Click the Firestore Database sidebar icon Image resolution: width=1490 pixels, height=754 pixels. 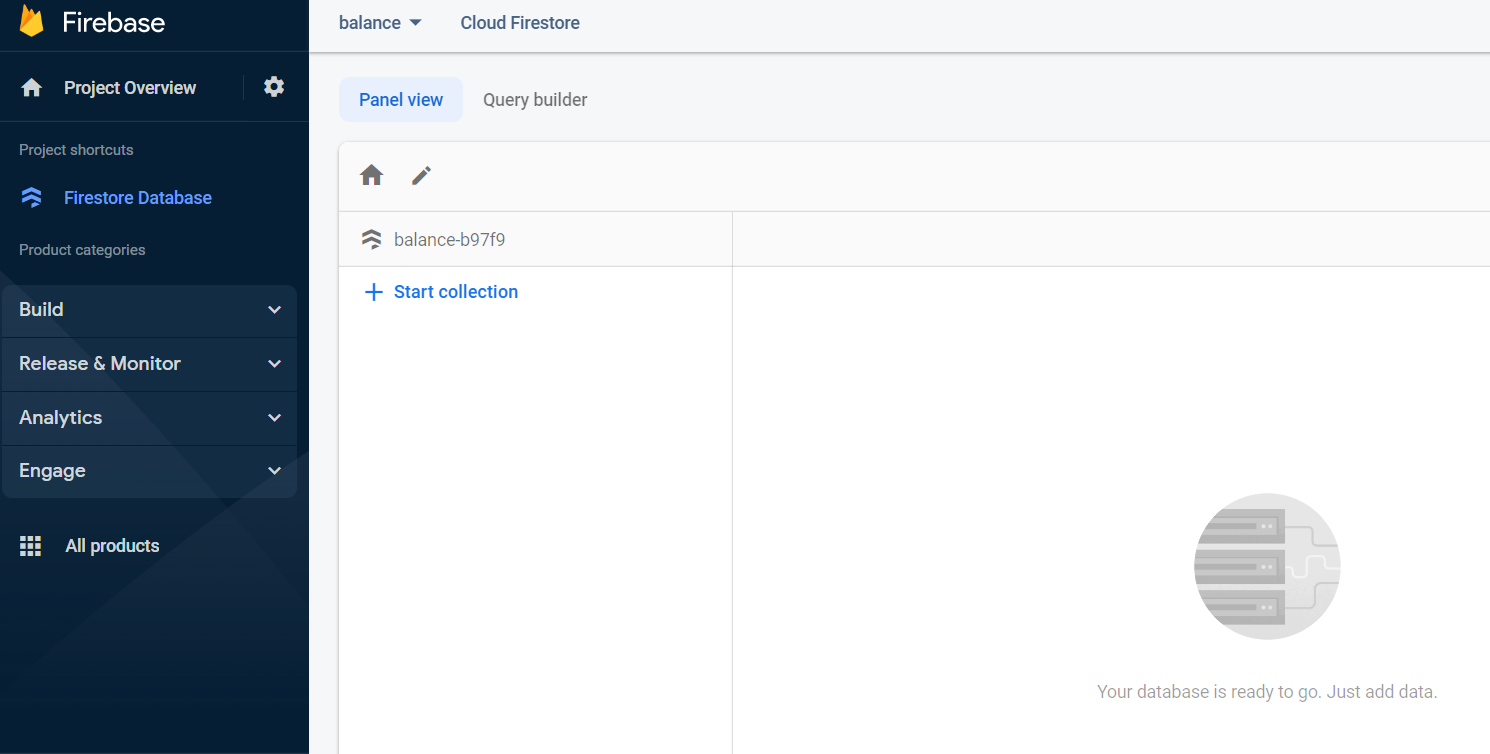point(32,198)
